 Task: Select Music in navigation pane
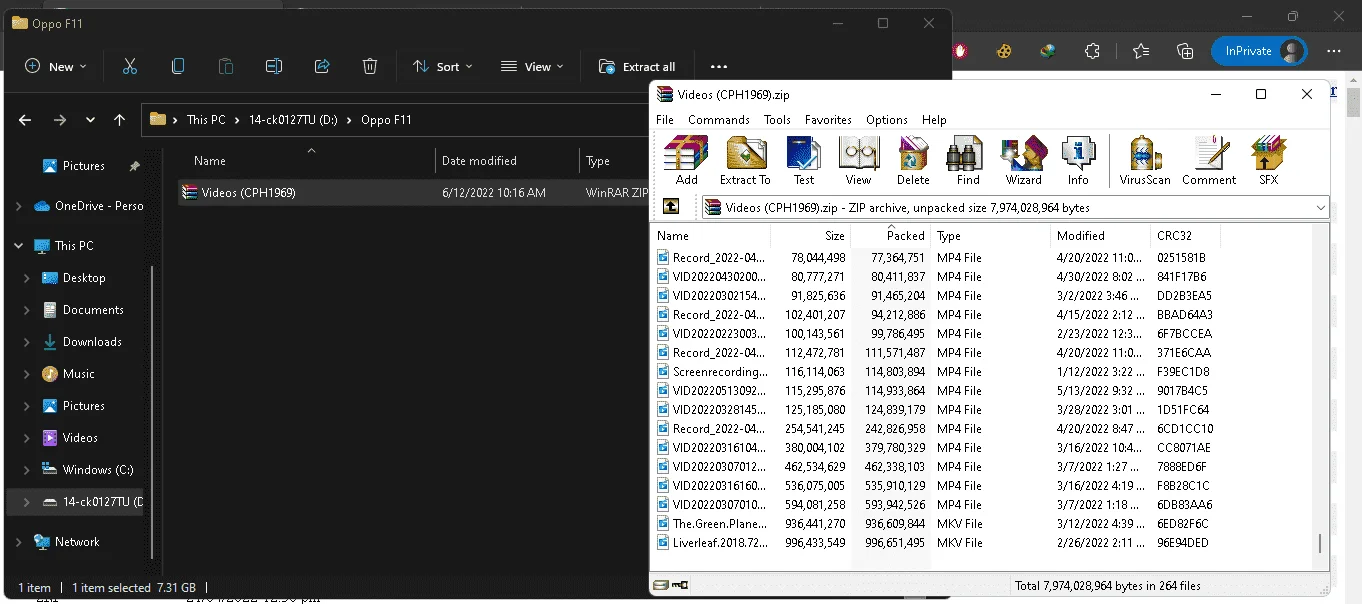[79, 374]
